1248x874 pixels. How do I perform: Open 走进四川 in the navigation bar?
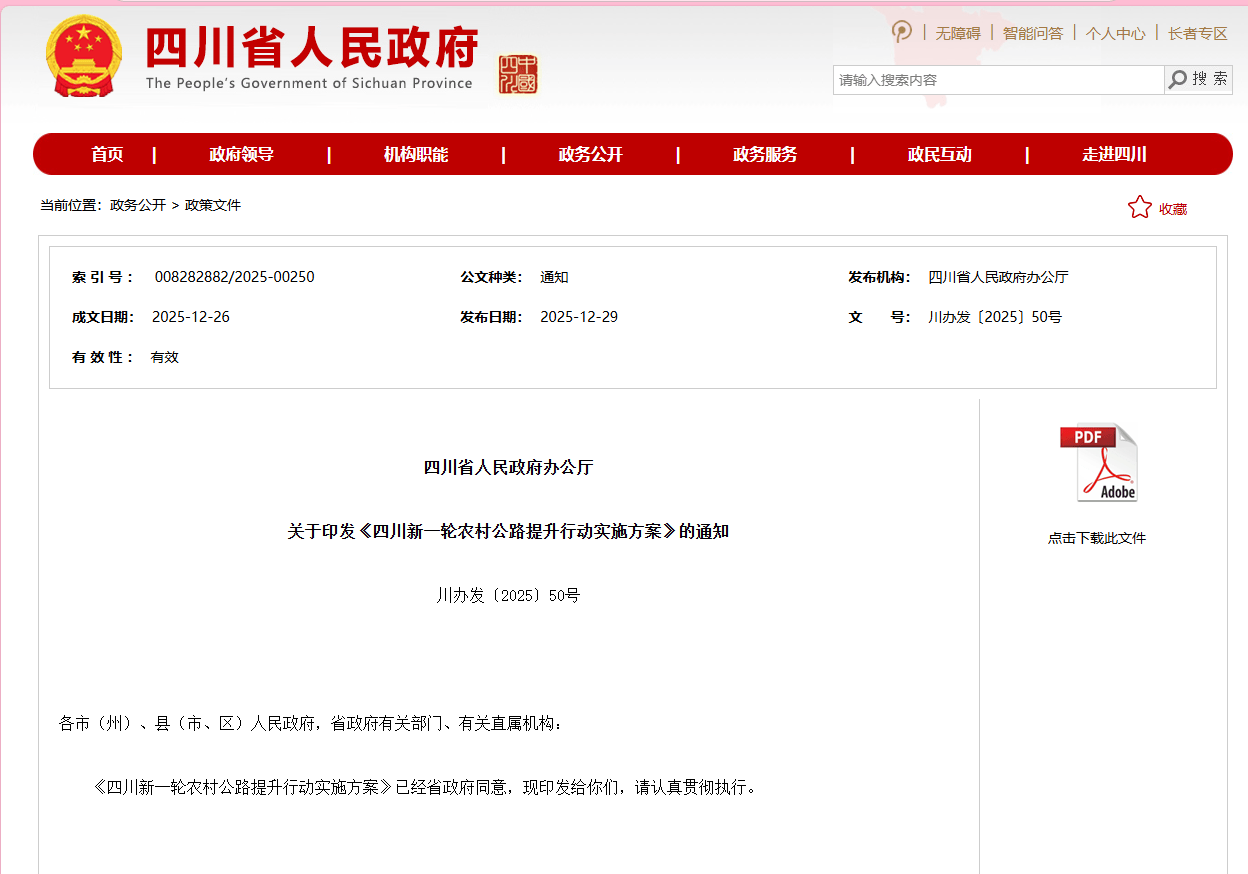click(x=1114, y=154)
